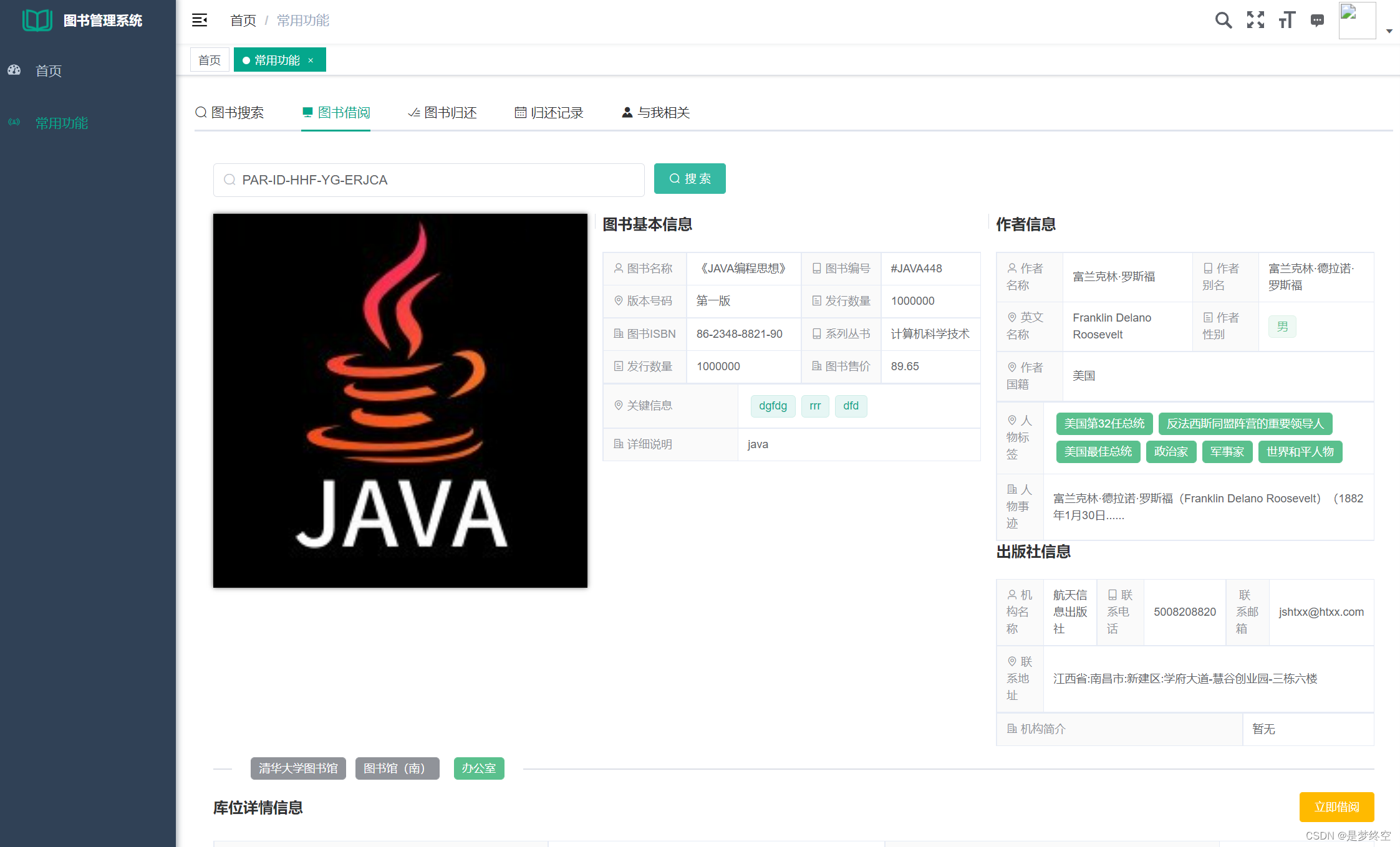This screenshot has height=847, width=1400.
Task: Open the message chat bubble icon
Action: [1317, 21]
